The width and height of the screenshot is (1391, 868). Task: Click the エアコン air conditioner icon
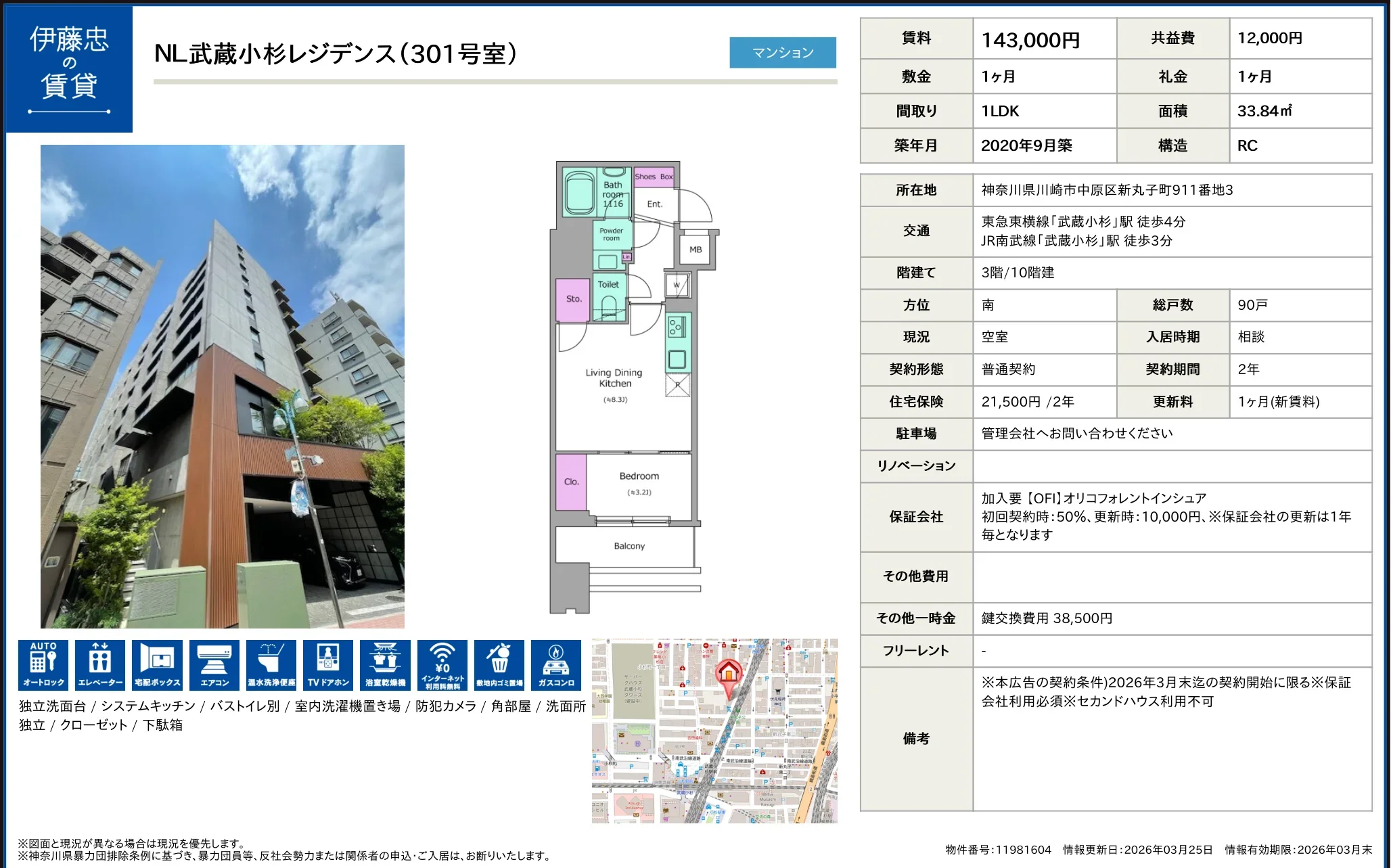click(x=214, y=664)
